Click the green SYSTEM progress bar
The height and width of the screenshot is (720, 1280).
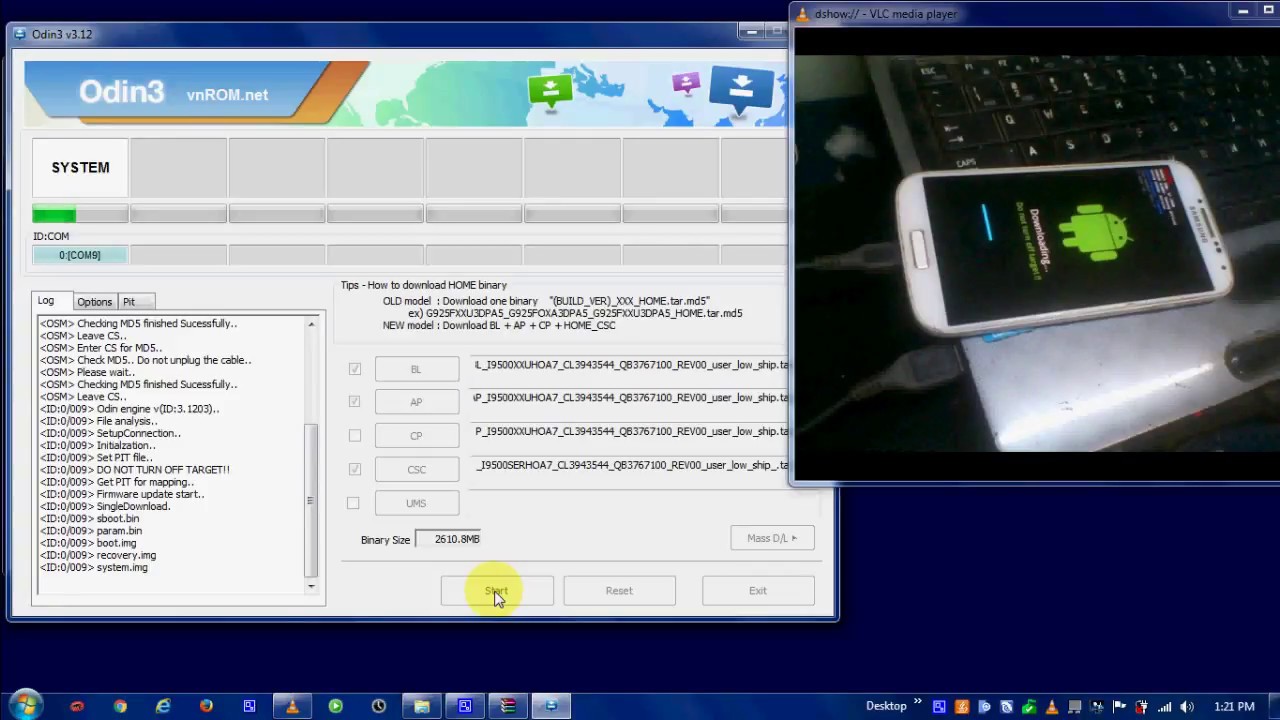pyautogui.click(x=80, y=214)
